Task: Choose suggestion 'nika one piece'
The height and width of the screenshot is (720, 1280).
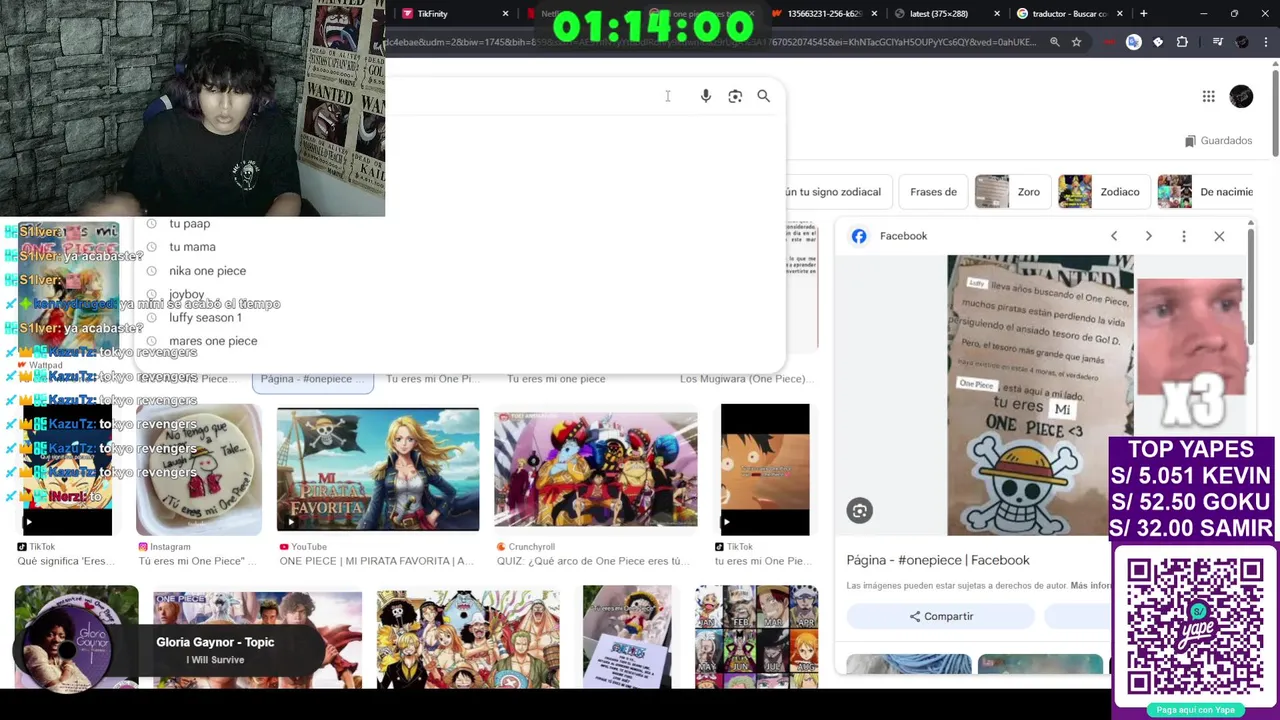Action: 207,271
